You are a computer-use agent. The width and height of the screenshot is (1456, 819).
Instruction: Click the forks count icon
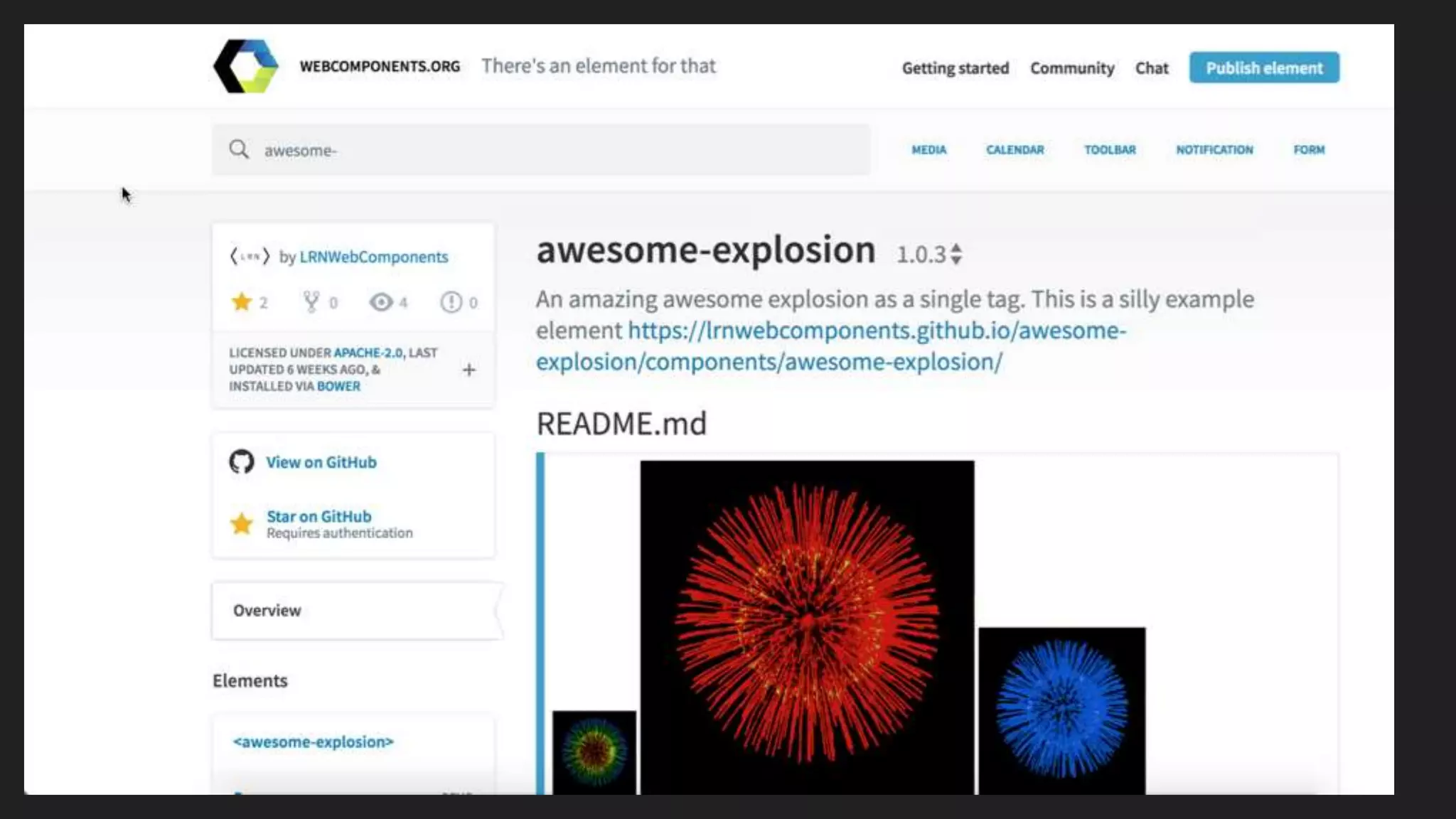(311, 302)
